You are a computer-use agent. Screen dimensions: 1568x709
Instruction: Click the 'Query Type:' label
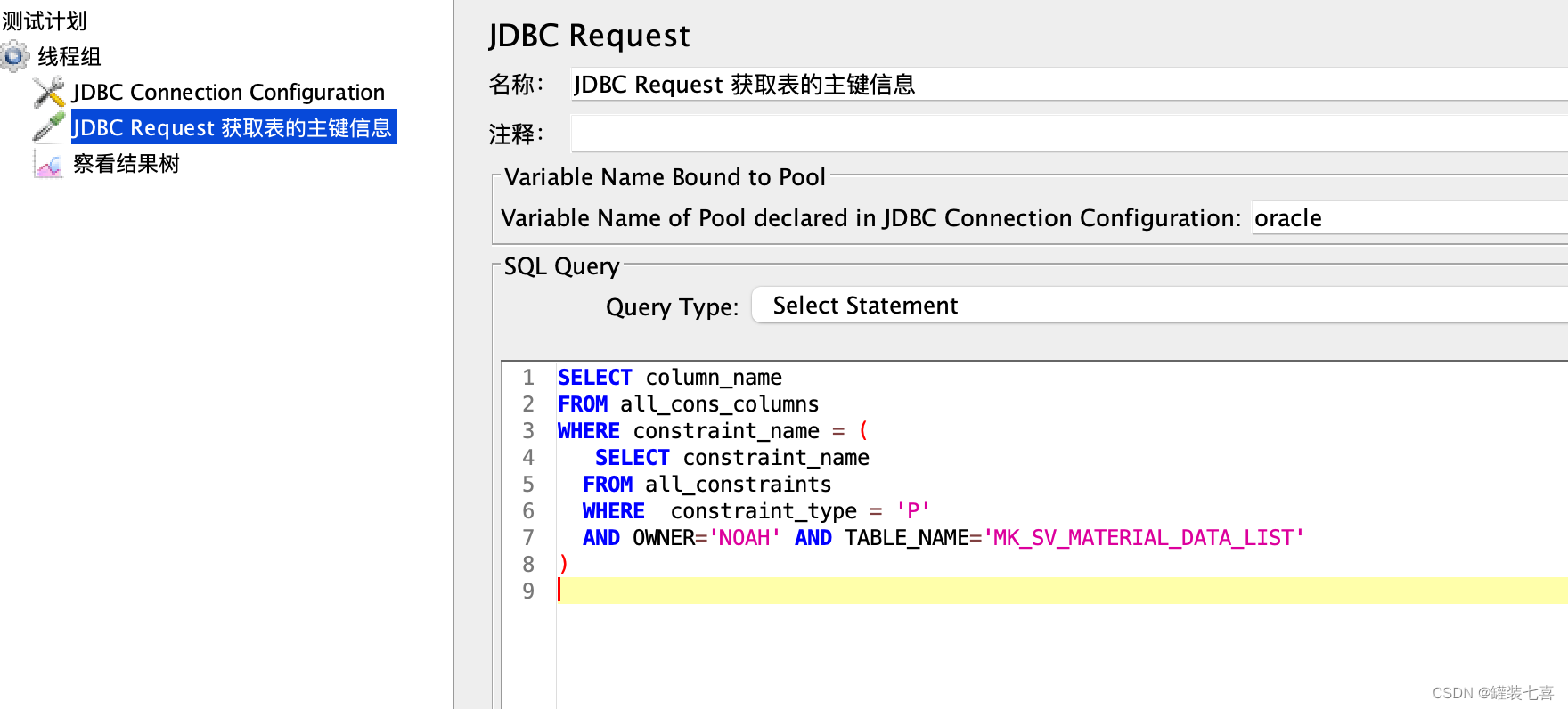(672, 307)
